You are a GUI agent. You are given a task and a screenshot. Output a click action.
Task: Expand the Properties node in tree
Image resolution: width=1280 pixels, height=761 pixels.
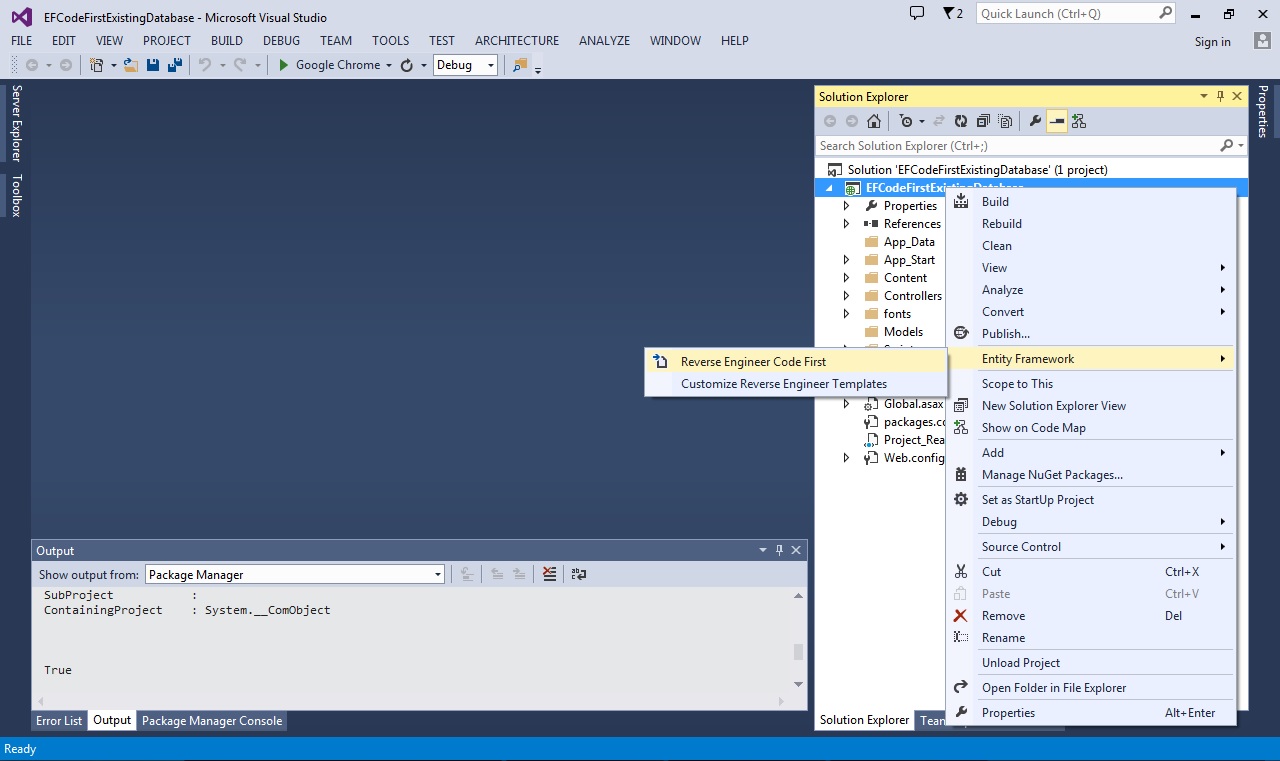pos(846,206)
